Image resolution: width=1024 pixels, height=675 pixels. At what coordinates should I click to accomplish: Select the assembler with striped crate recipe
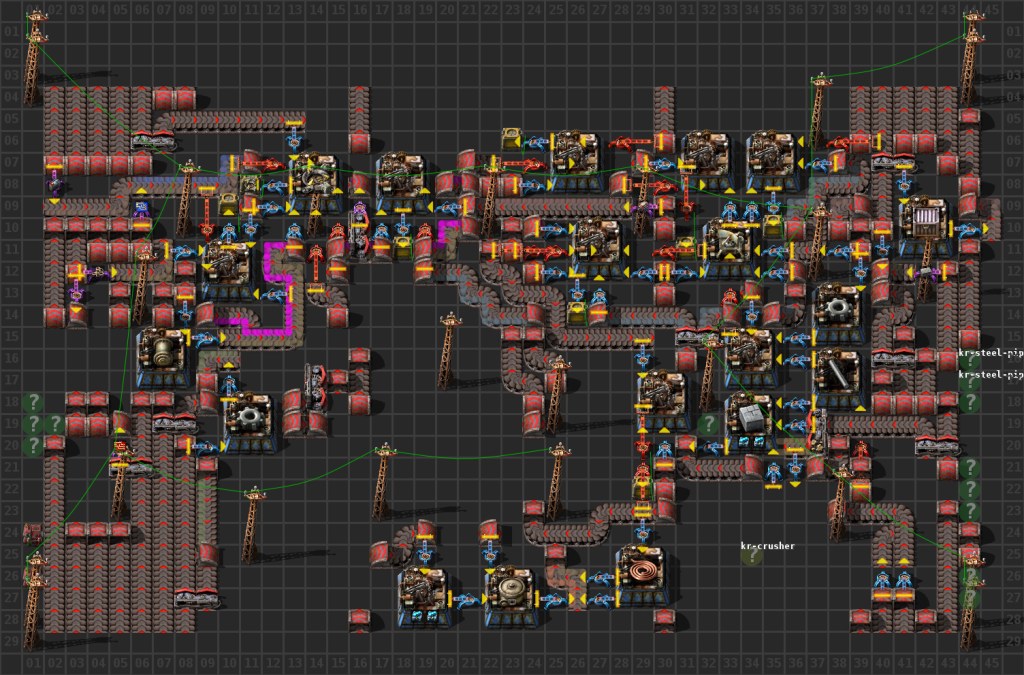(925, 227)
